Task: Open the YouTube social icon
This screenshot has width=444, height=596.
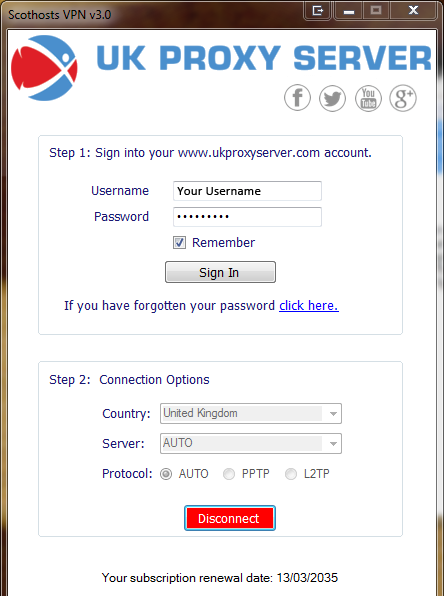Action: click(x=368, y=98)
